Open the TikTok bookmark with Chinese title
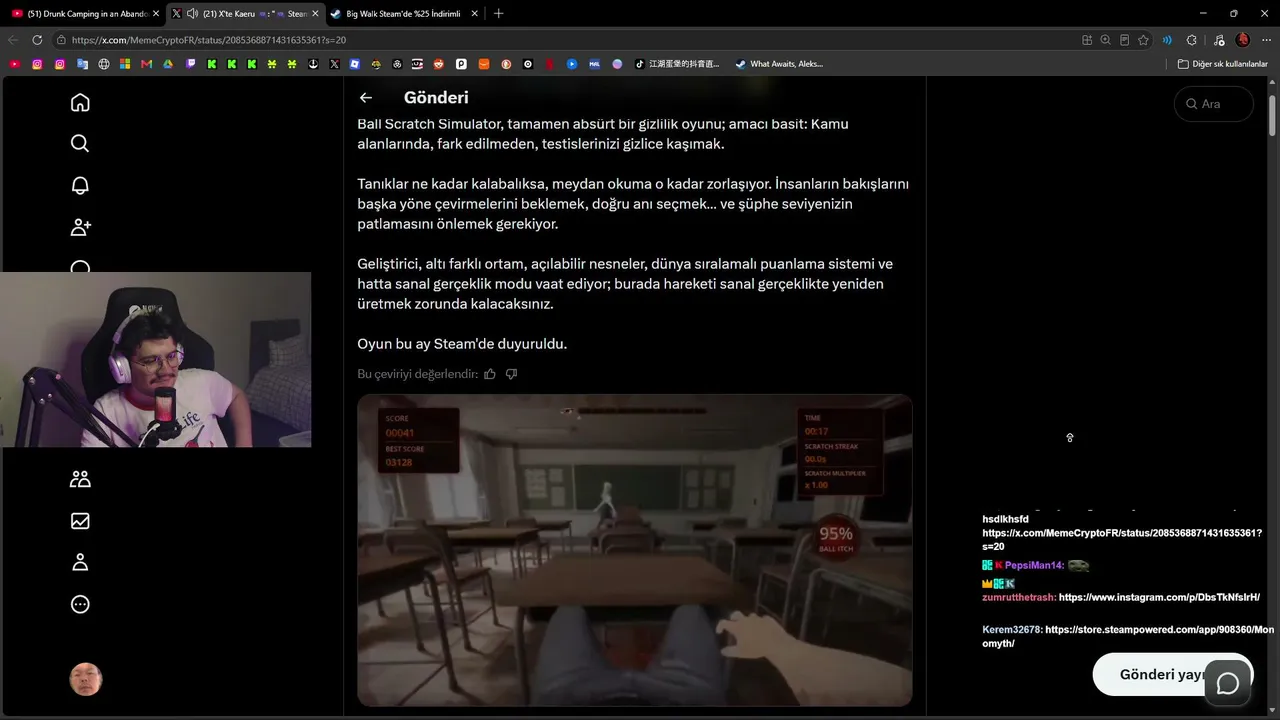This screenshot has height=720, width=1280. (x=676, y=64)
